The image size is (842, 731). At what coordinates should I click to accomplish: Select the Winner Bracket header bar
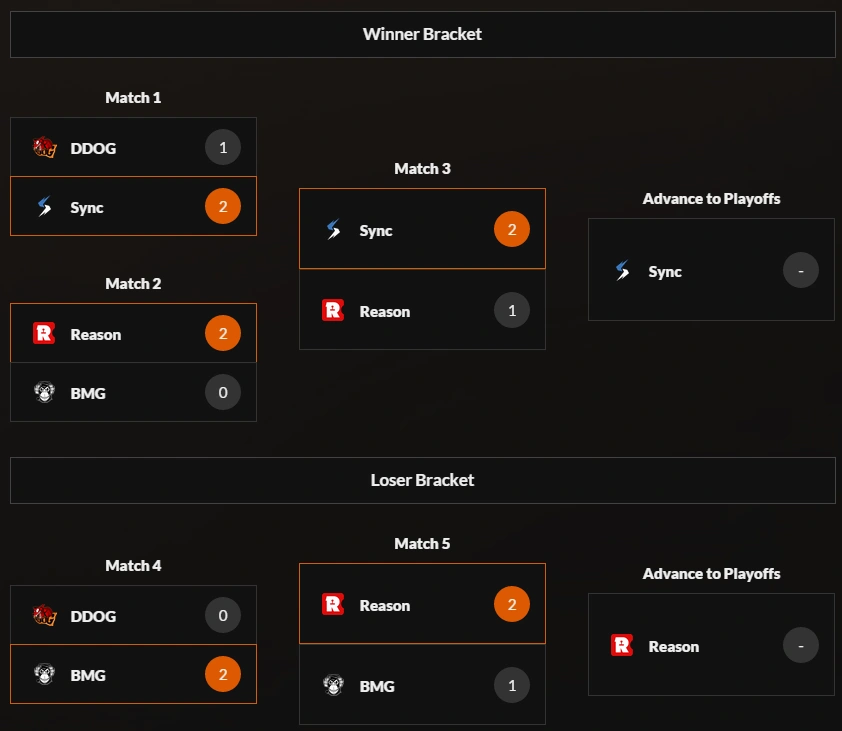coord(422,34)
